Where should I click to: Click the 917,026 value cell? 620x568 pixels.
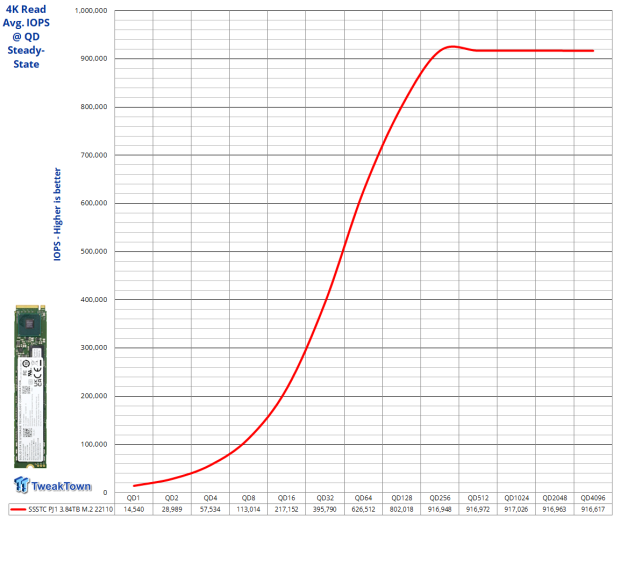[516, 509]
